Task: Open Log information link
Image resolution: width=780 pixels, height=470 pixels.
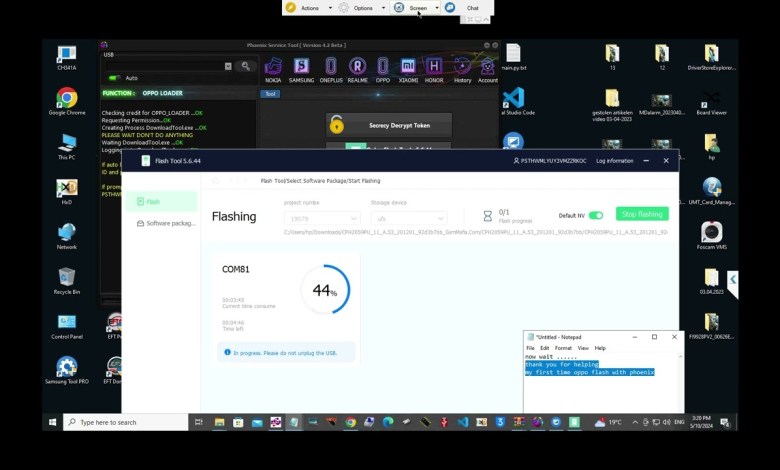Action: (x=614, y=161)
